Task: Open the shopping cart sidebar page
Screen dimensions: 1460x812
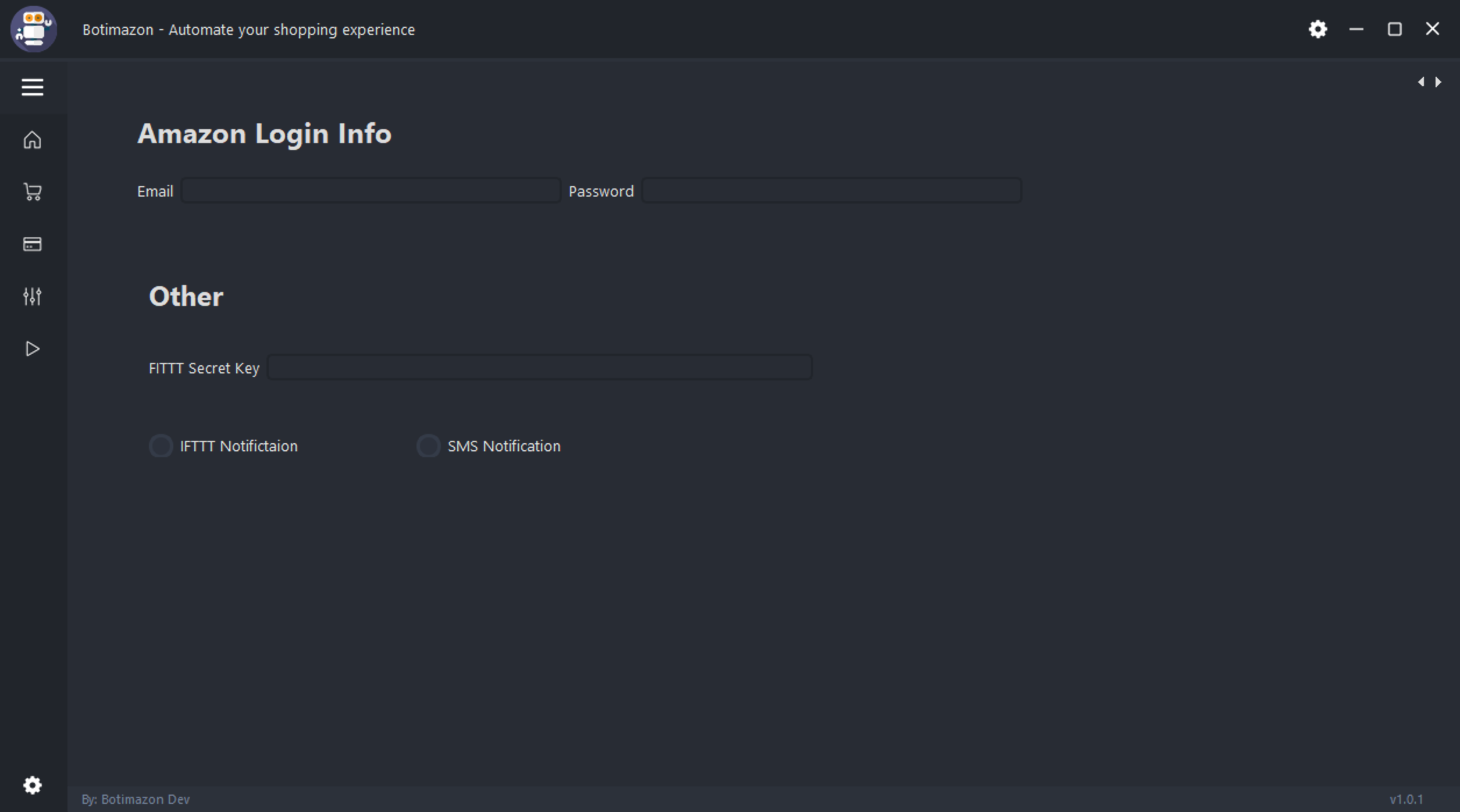Action: [x=33, y=192]
